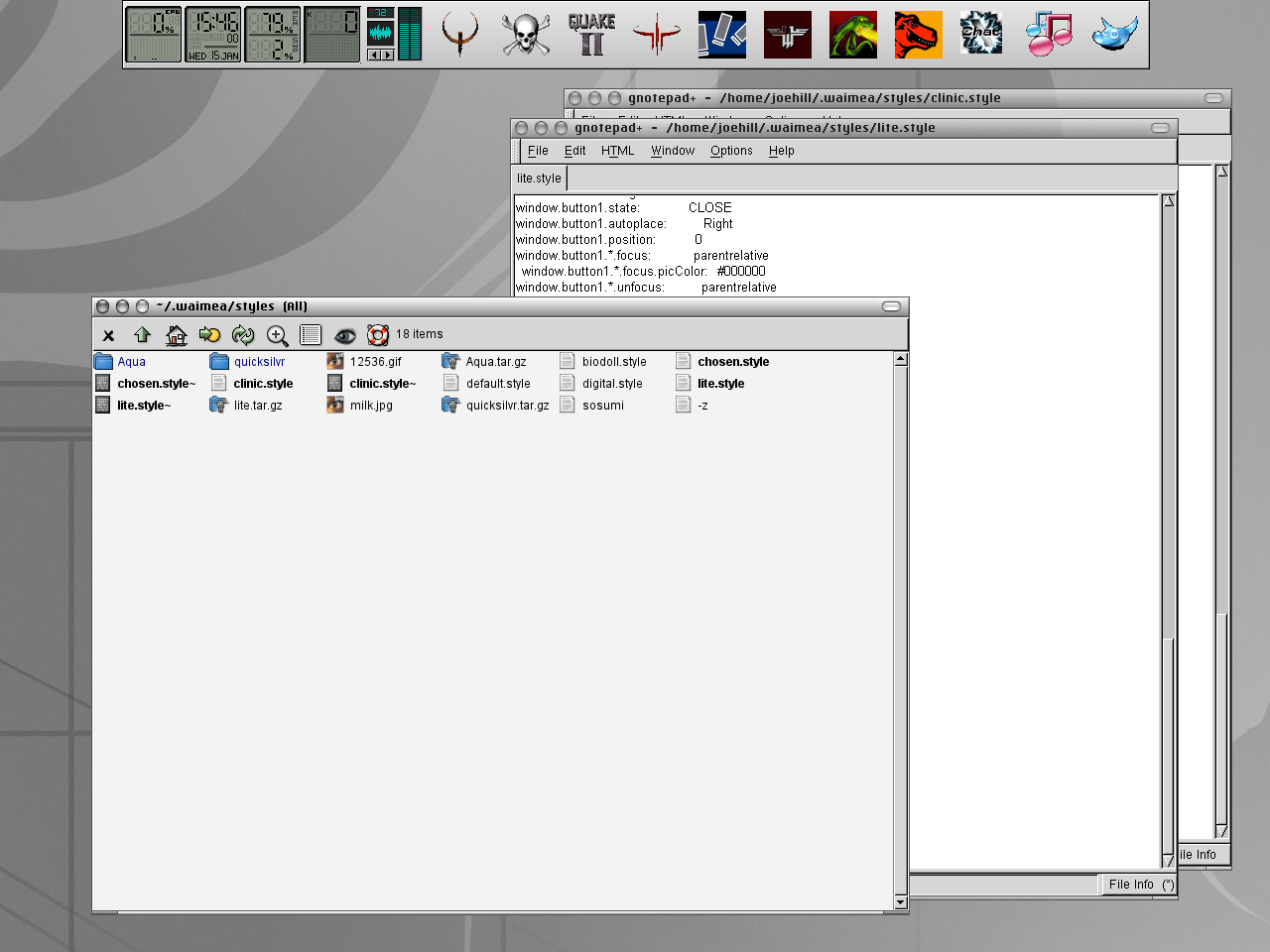The height and width of the screenshot is (952, 1270).
Task: Open the Help menu in gnotepad+
Action: pos(782,151)
